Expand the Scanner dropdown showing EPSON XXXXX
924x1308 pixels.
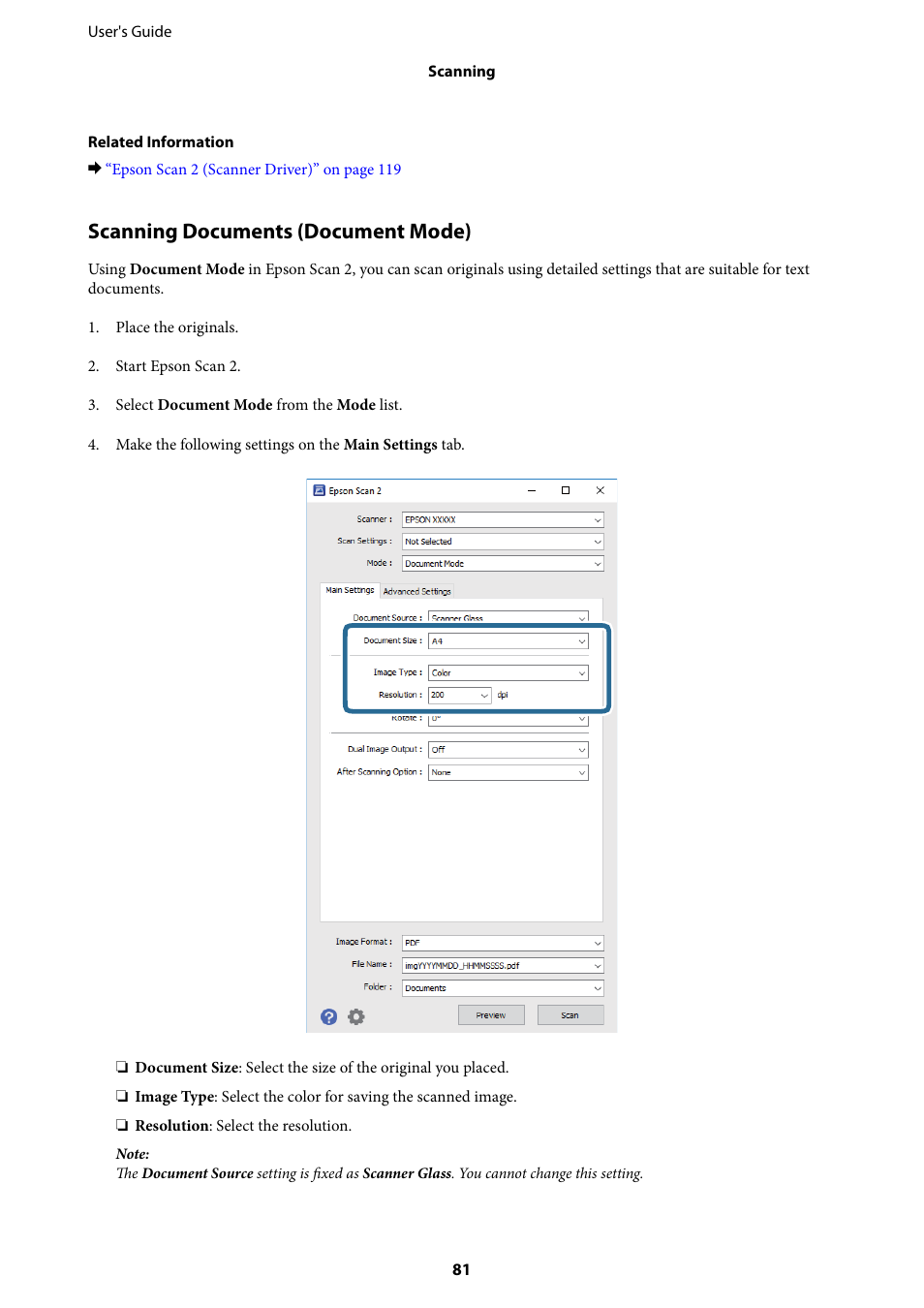click(x=503, y=520)
